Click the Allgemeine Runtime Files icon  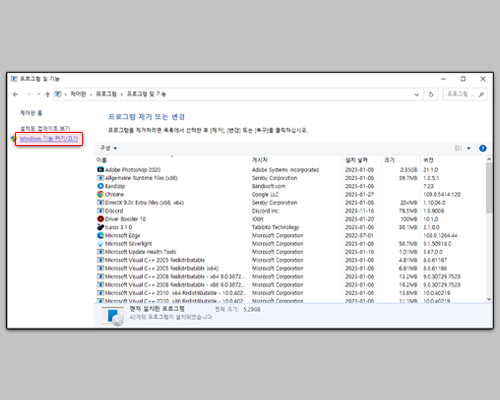tap(100, 178)
